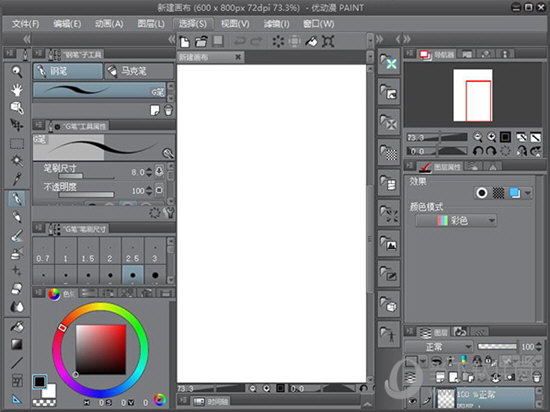Select the Pencil tool

click(16, 217)
